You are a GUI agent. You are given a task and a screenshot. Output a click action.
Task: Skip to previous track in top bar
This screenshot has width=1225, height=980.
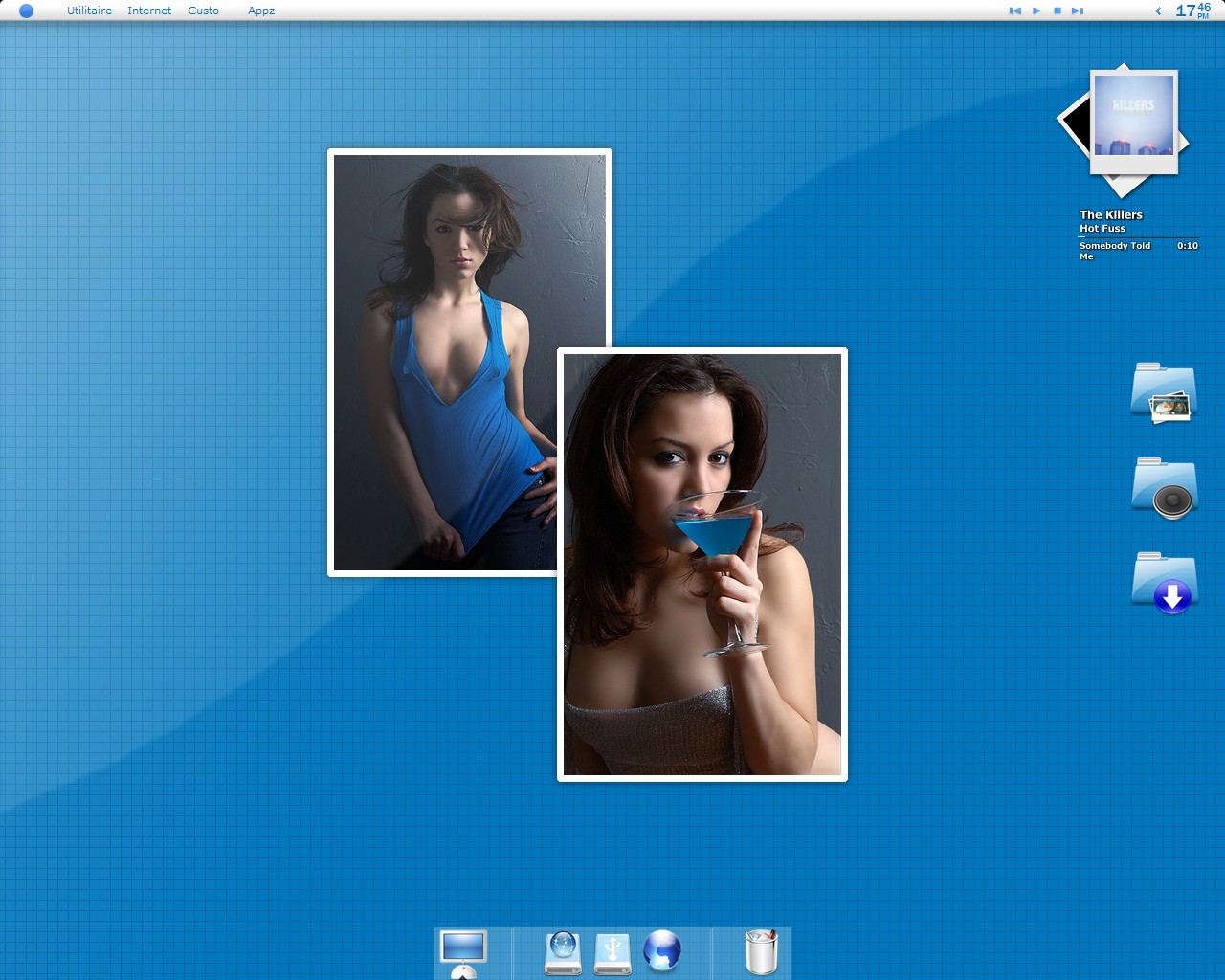1015,11
